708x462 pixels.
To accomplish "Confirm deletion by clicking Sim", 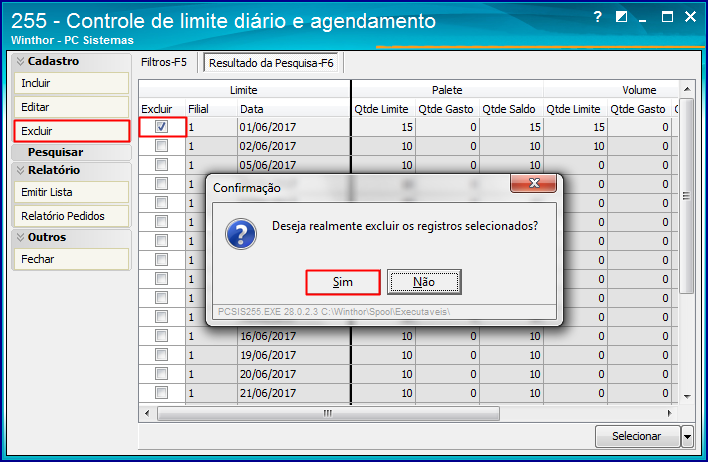I will [343, 282].
